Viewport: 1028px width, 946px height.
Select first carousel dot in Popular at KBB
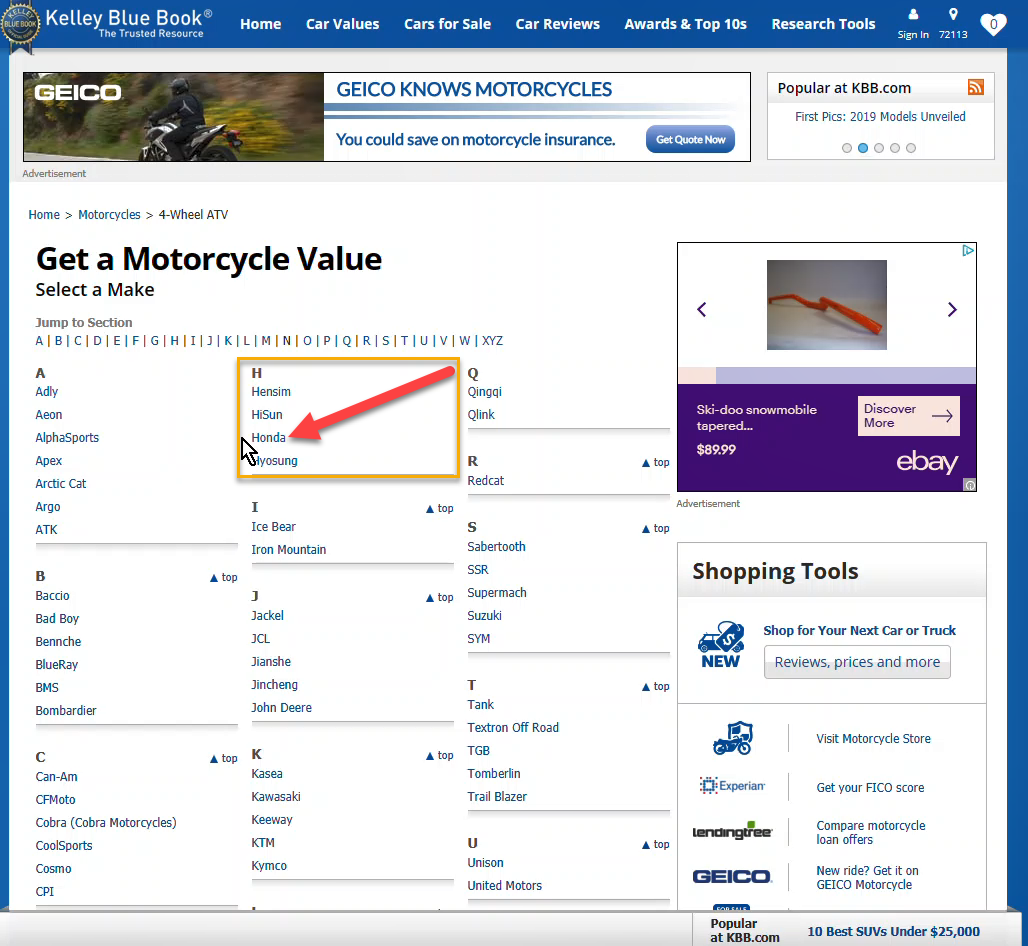(847, 148)
